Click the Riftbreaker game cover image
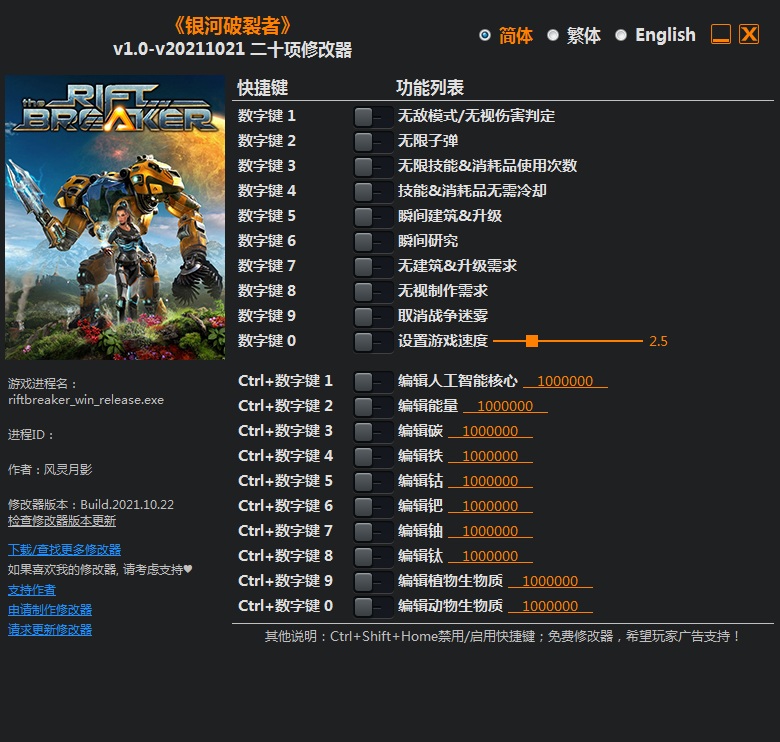 [115, 217]
